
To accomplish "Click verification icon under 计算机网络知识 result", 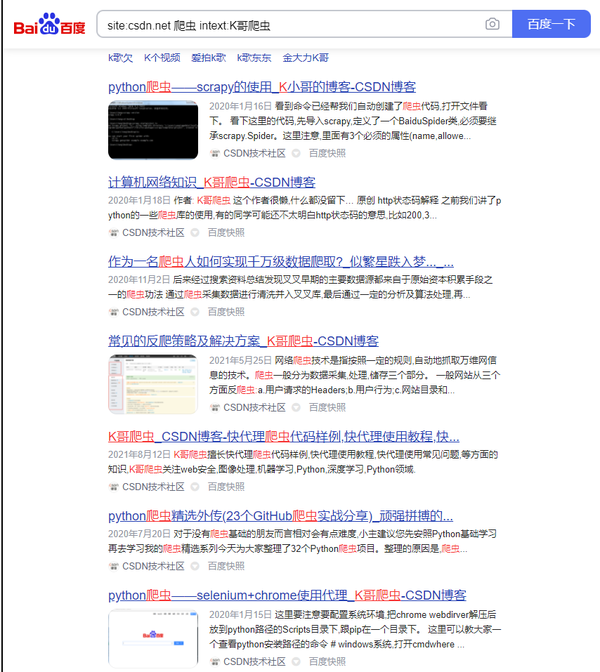I will (195, 233).
